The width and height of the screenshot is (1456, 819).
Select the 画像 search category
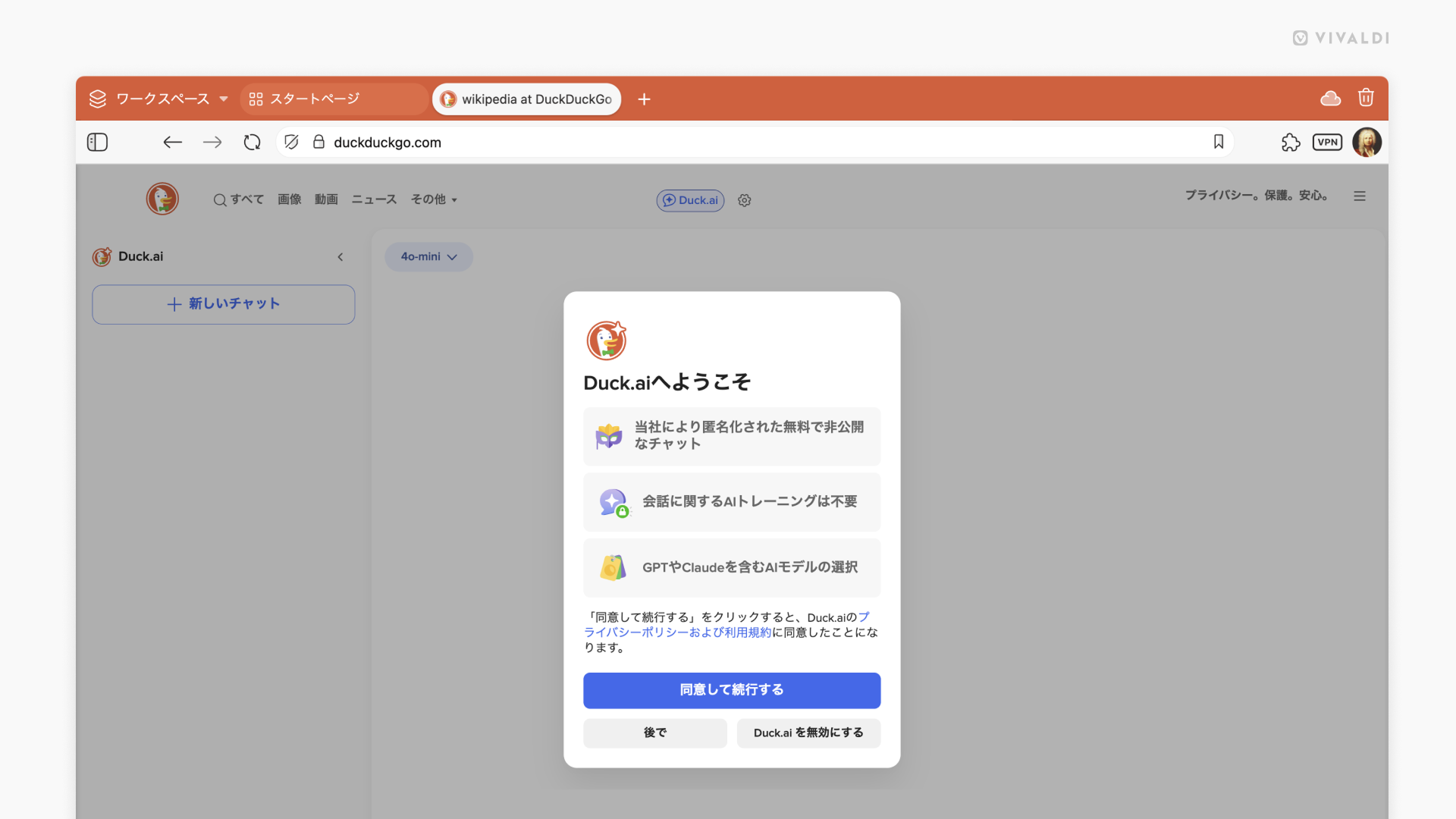[x=290, y=199]
